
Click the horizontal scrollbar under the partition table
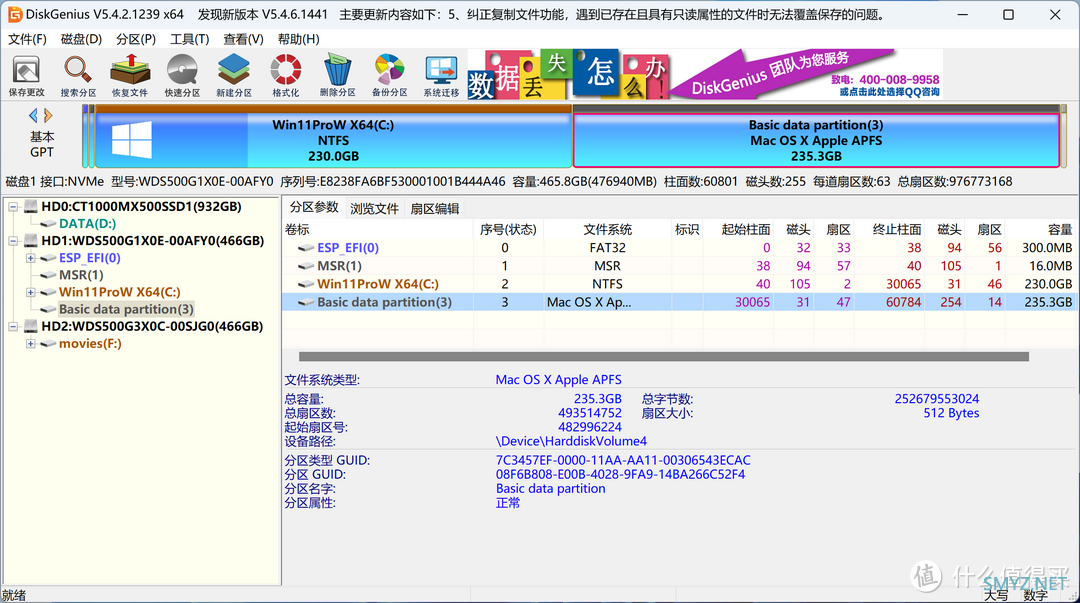click(x=664, y=356)
